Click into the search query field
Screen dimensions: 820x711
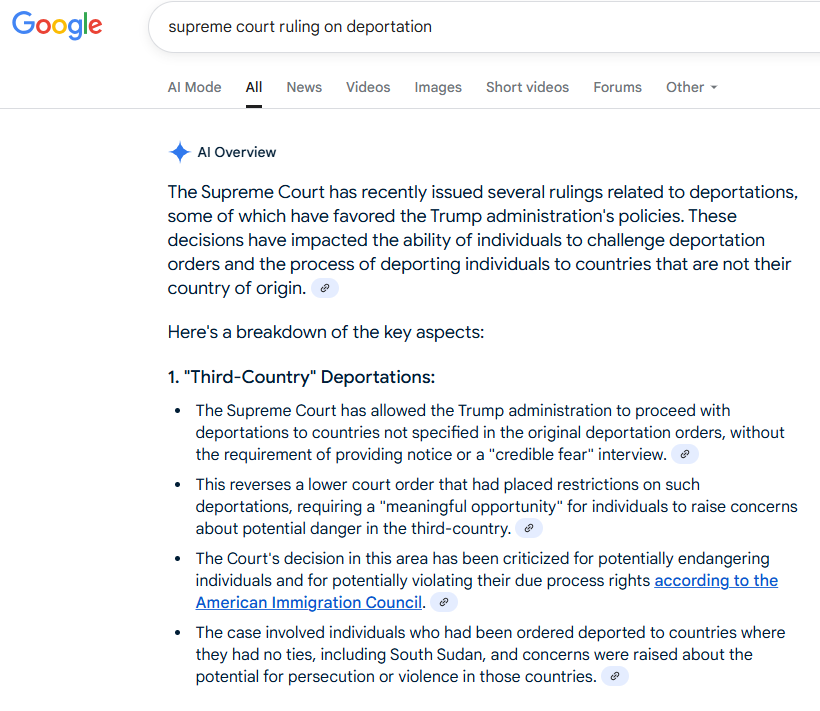pyautogui.click(x=486, y=27)
